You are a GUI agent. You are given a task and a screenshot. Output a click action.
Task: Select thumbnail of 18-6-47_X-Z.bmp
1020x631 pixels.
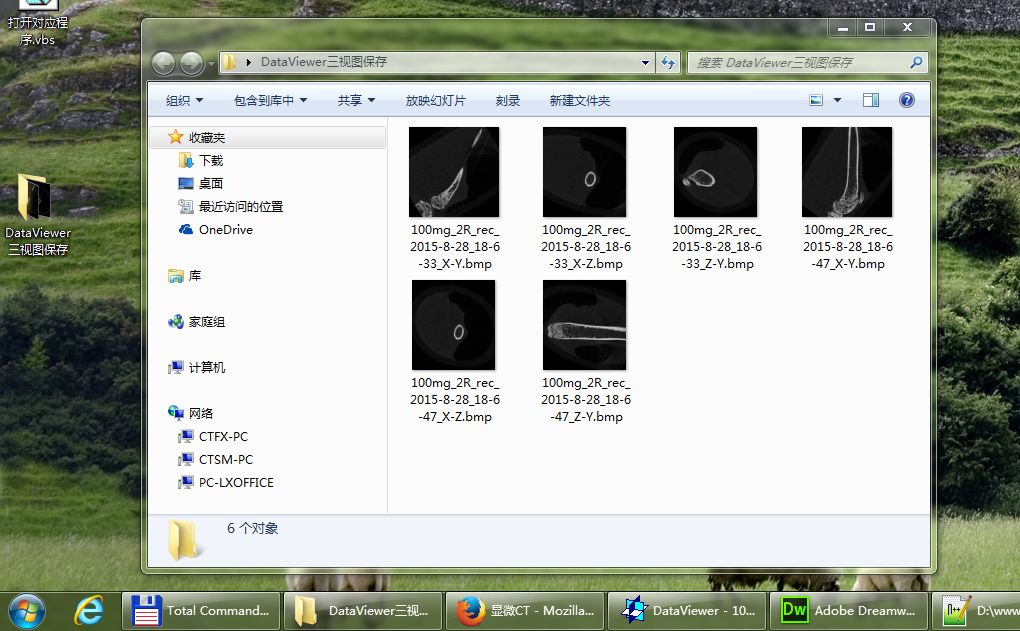click(454, 325)
